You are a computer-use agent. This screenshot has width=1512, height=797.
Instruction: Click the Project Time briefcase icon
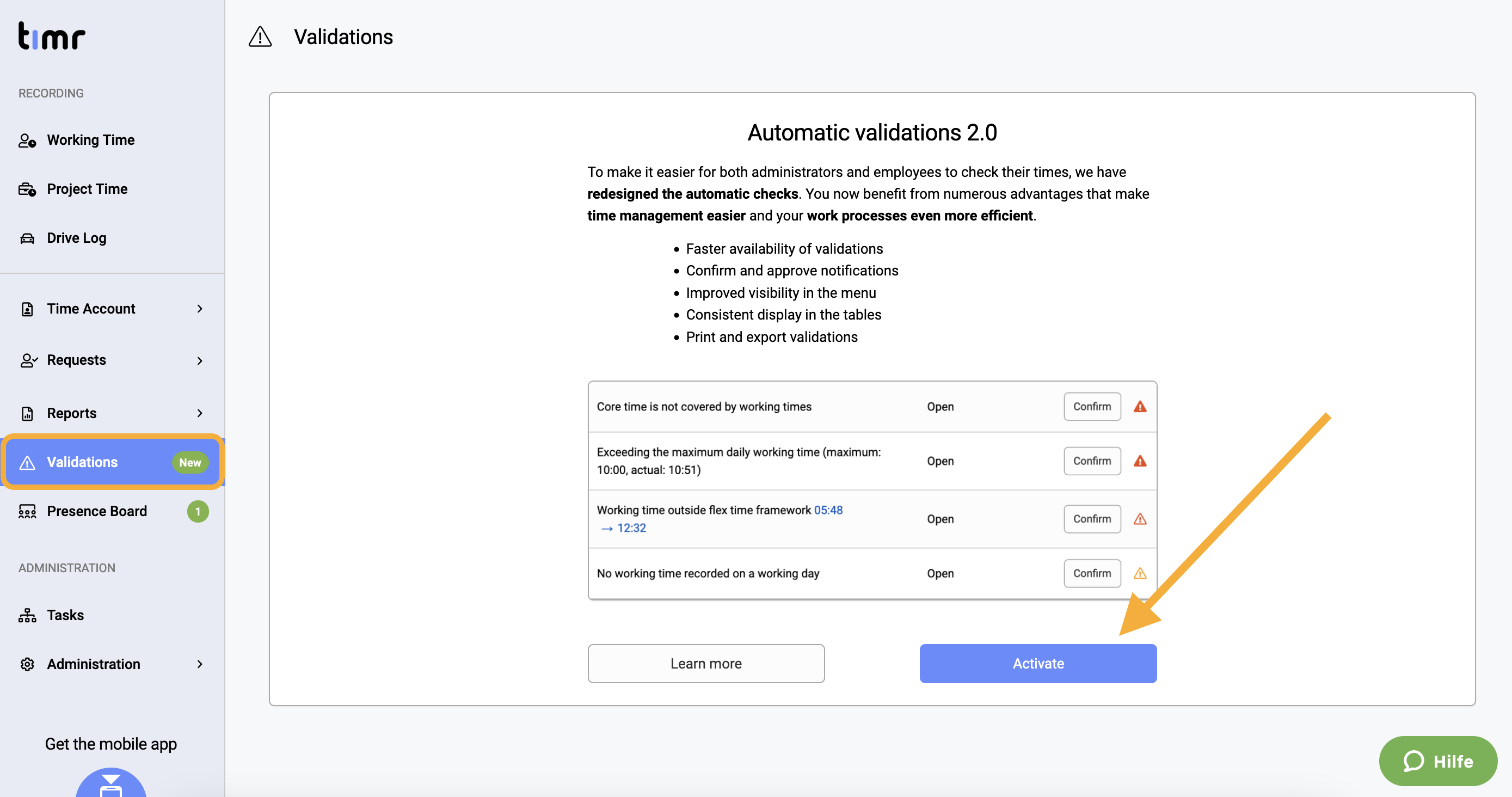[x=27, y=189]
